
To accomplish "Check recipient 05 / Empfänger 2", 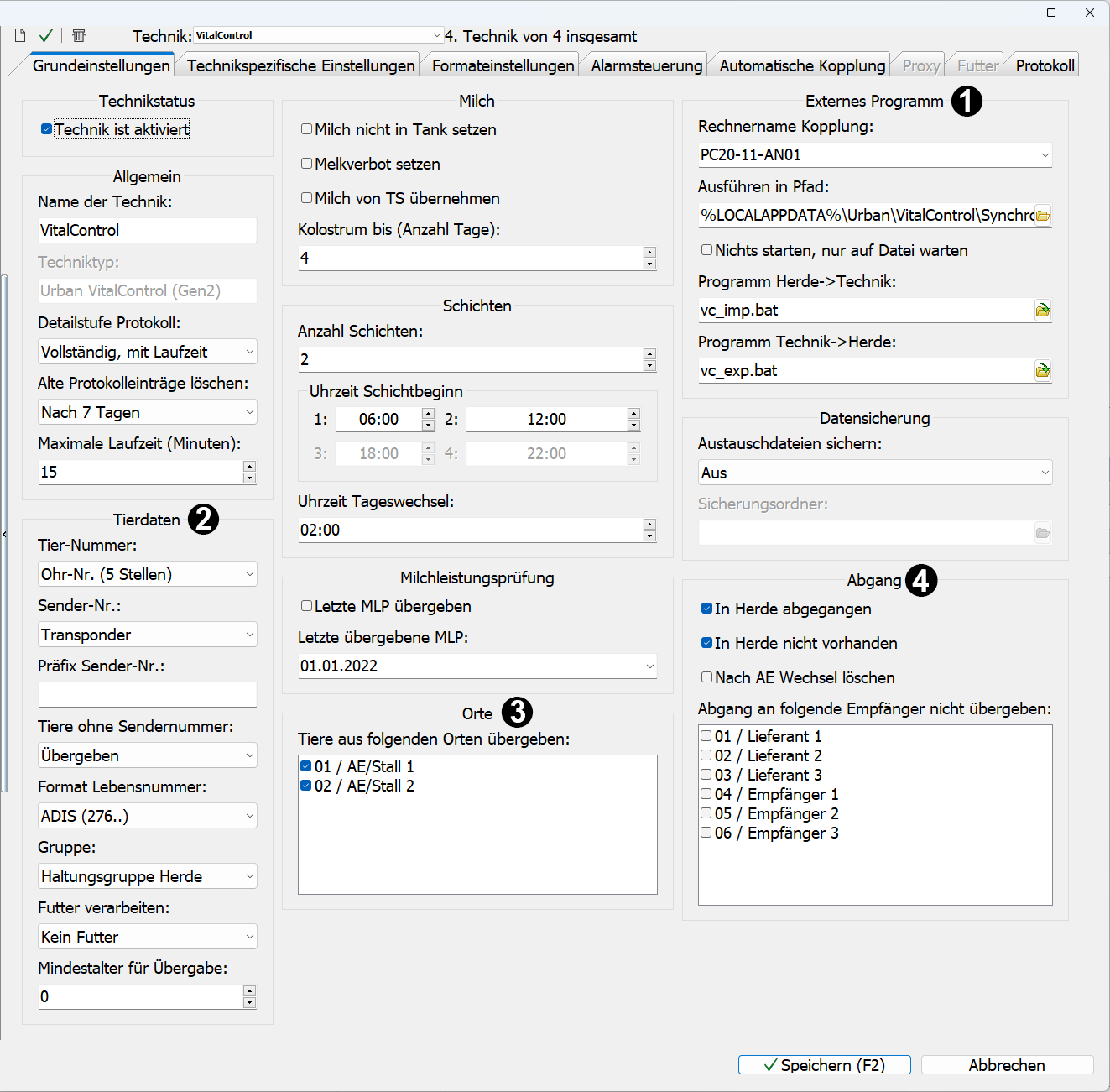I will click(x=706, y=813).
